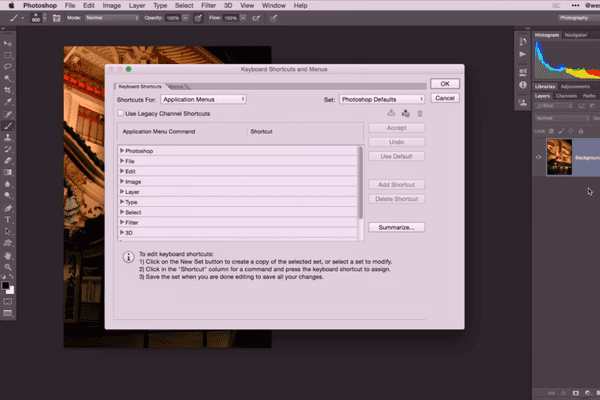
Task: Click the Cancel button
Action: click(445, 98)
